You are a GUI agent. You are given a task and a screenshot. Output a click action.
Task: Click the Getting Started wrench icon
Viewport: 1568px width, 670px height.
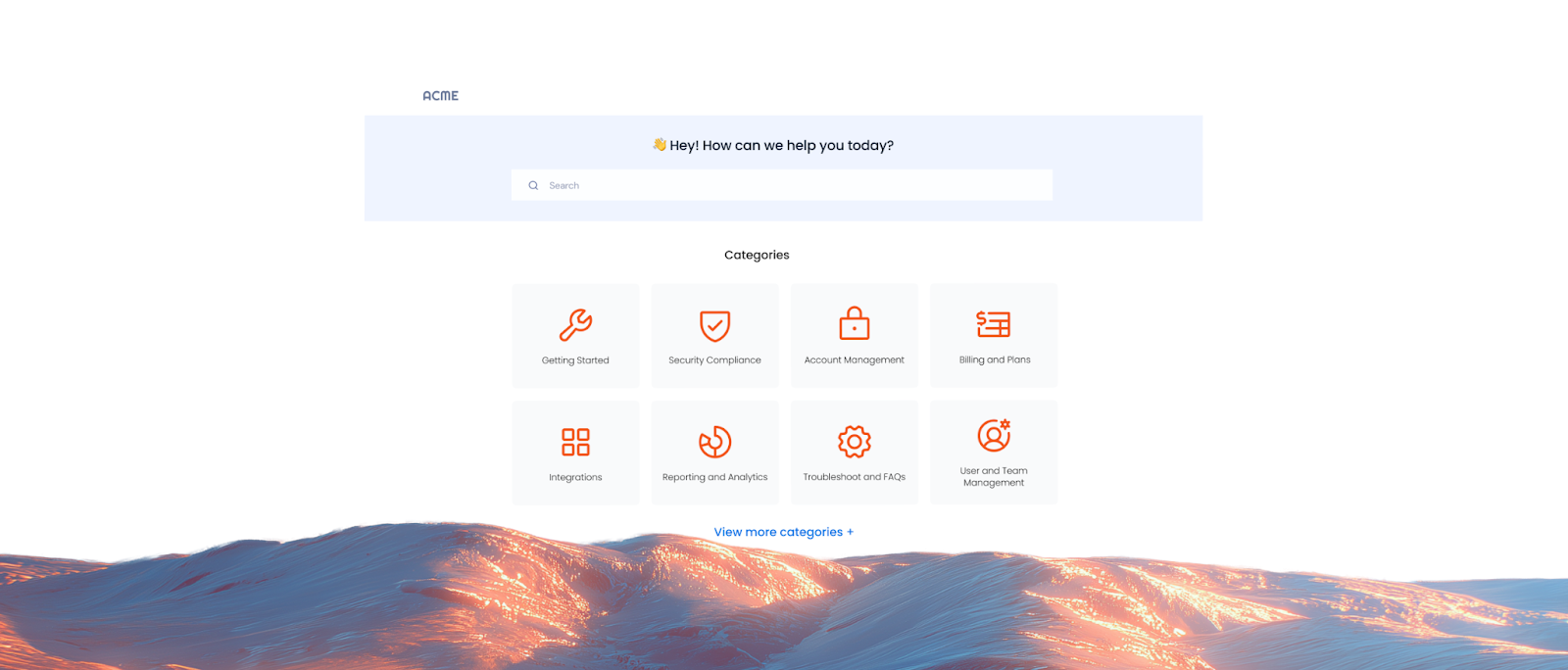(x=575, y=324)
